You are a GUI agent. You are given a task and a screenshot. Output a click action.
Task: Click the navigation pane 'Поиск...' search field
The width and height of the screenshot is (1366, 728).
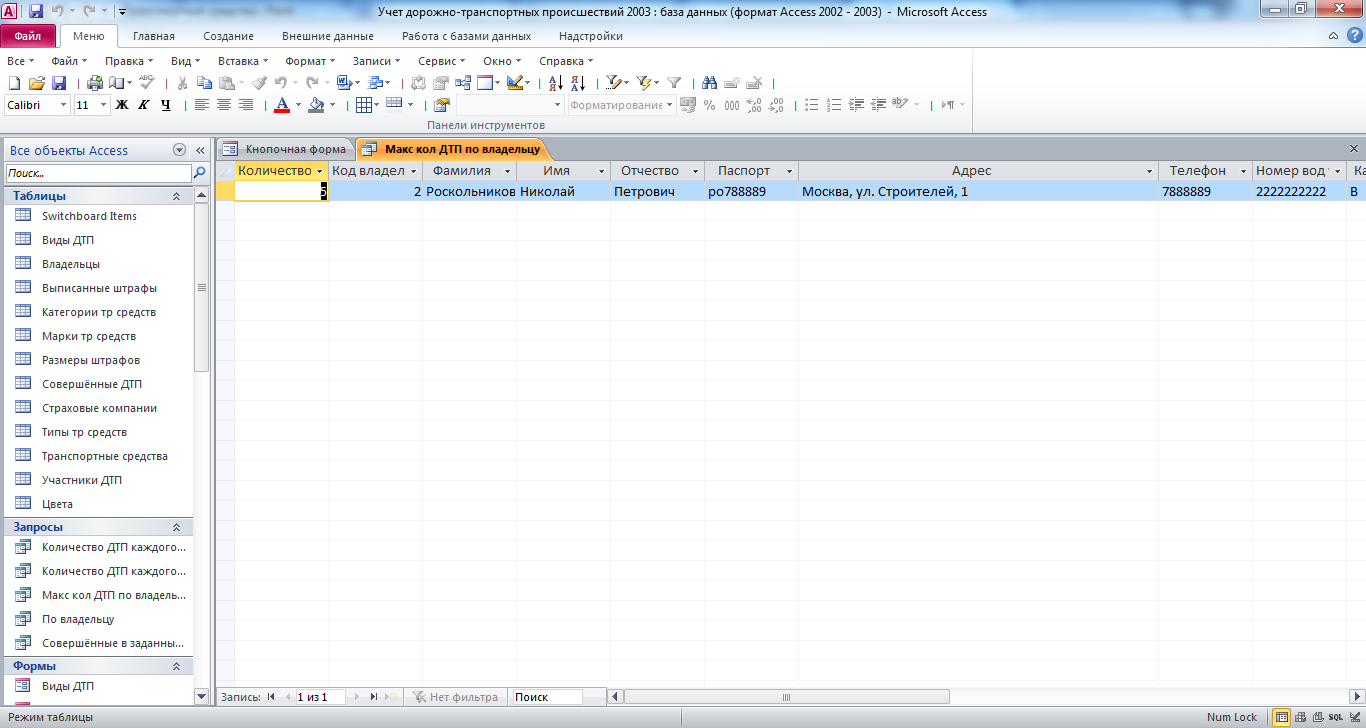coord(98,173)
